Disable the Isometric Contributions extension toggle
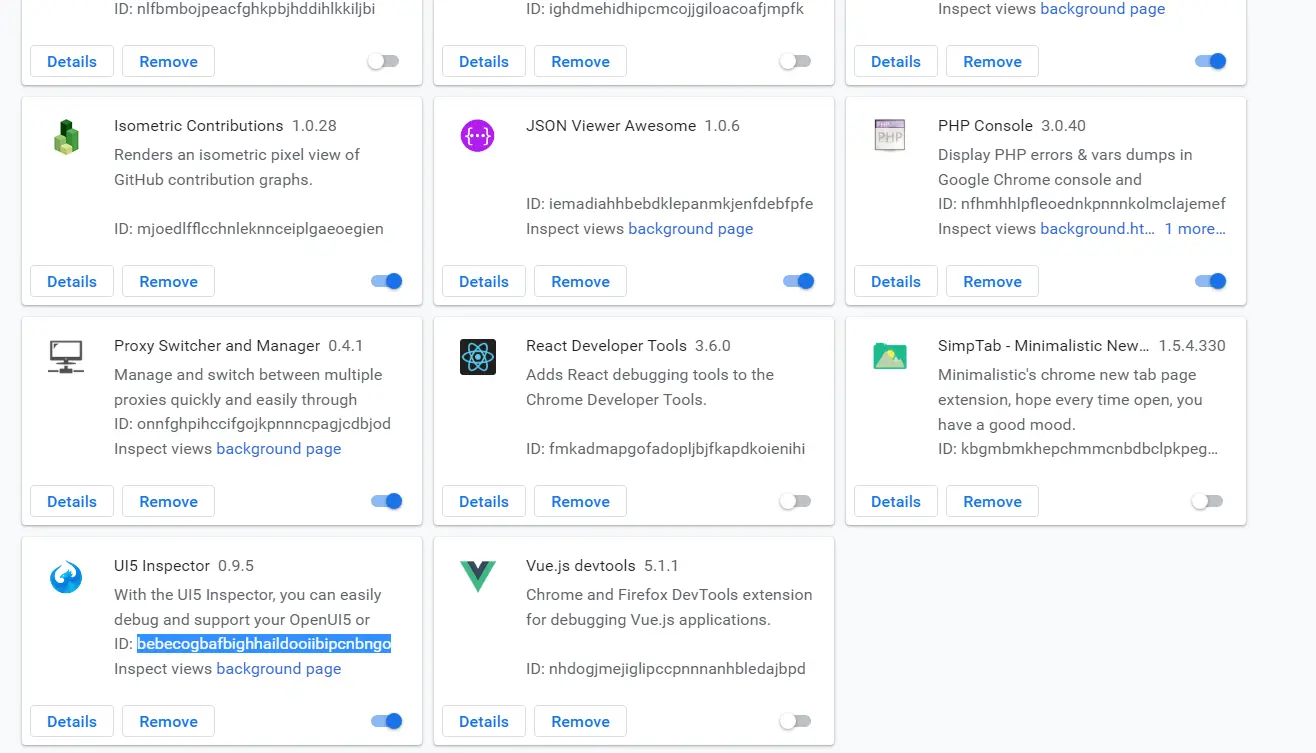This screenshot has height=753, width=1316. (x=386, y=281)
